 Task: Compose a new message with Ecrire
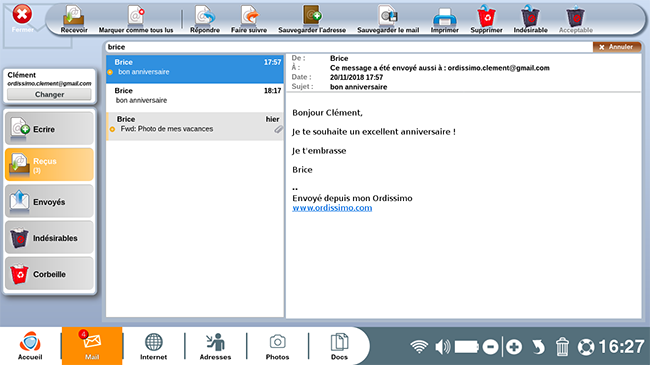49,129
